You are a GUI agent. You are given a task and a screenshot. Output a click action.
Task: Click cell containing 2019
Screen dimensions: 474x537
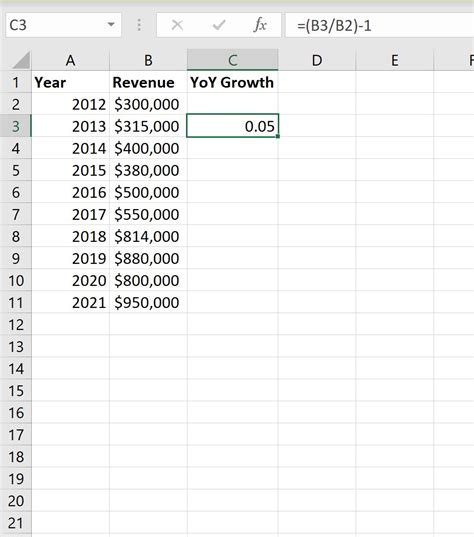click(x=71, y=258)
